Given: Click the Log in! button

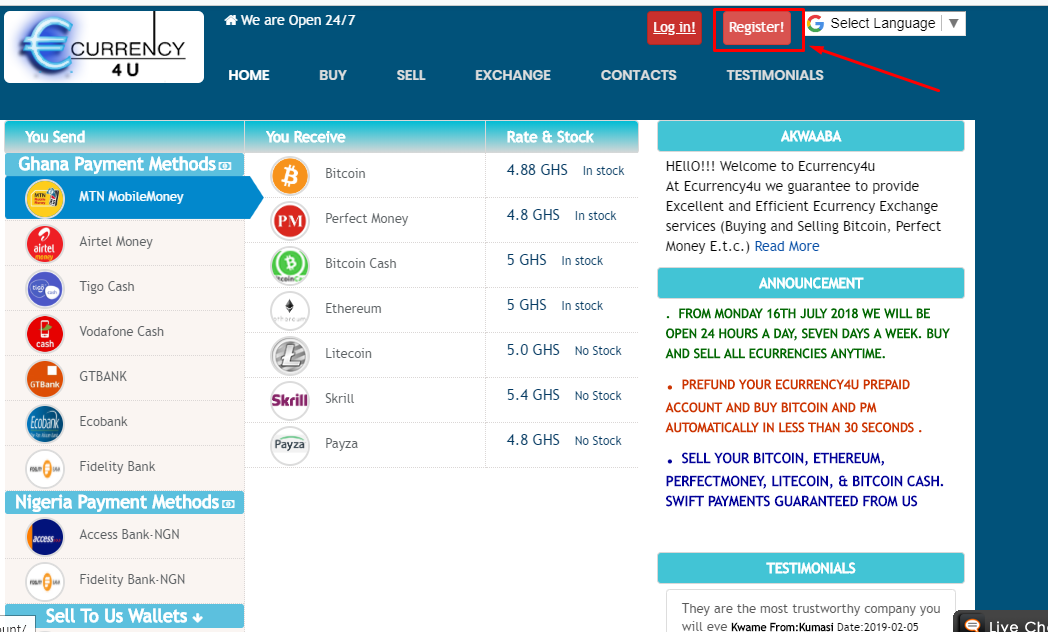Looking at the screenshot, I should 674,28.
